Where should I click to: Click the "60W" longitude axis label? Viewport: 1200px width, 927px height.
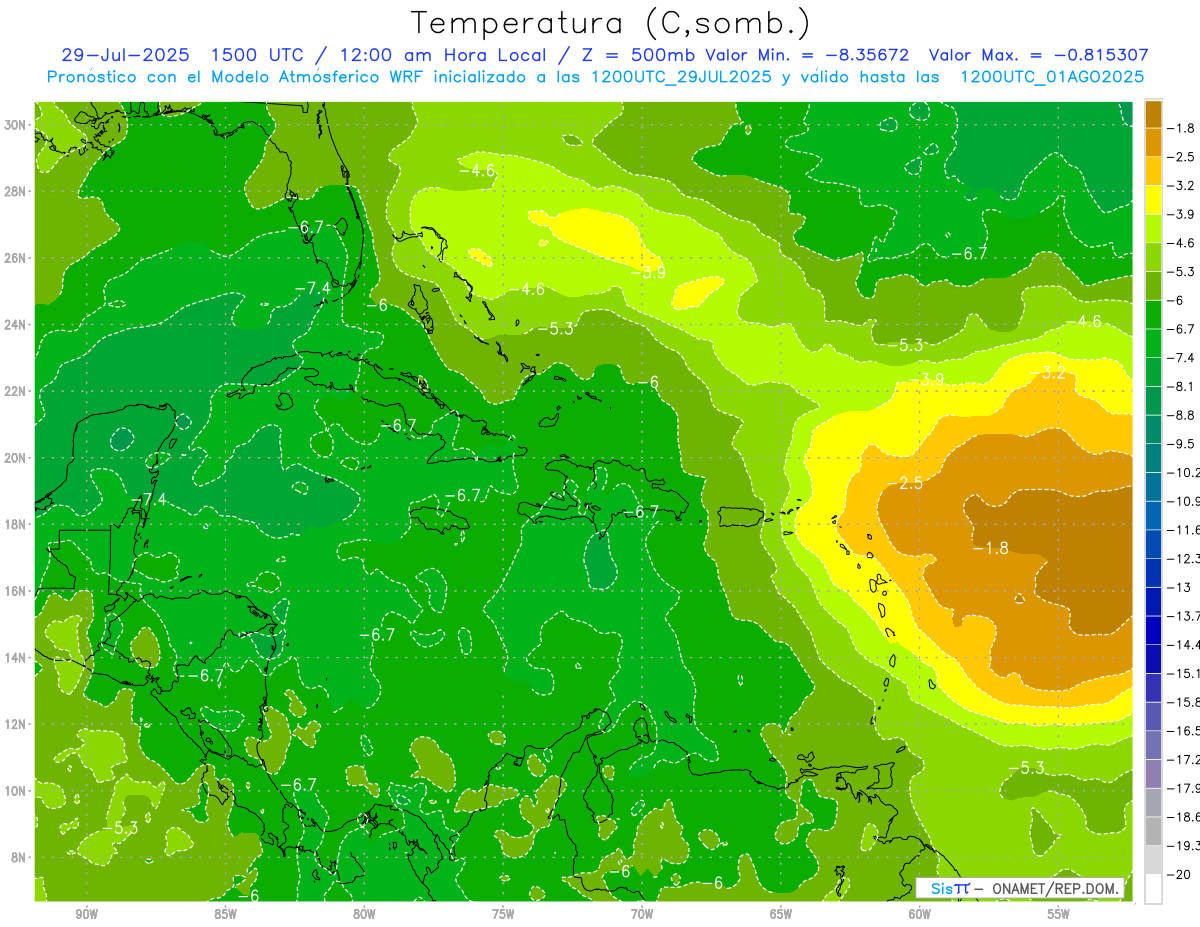920,915
